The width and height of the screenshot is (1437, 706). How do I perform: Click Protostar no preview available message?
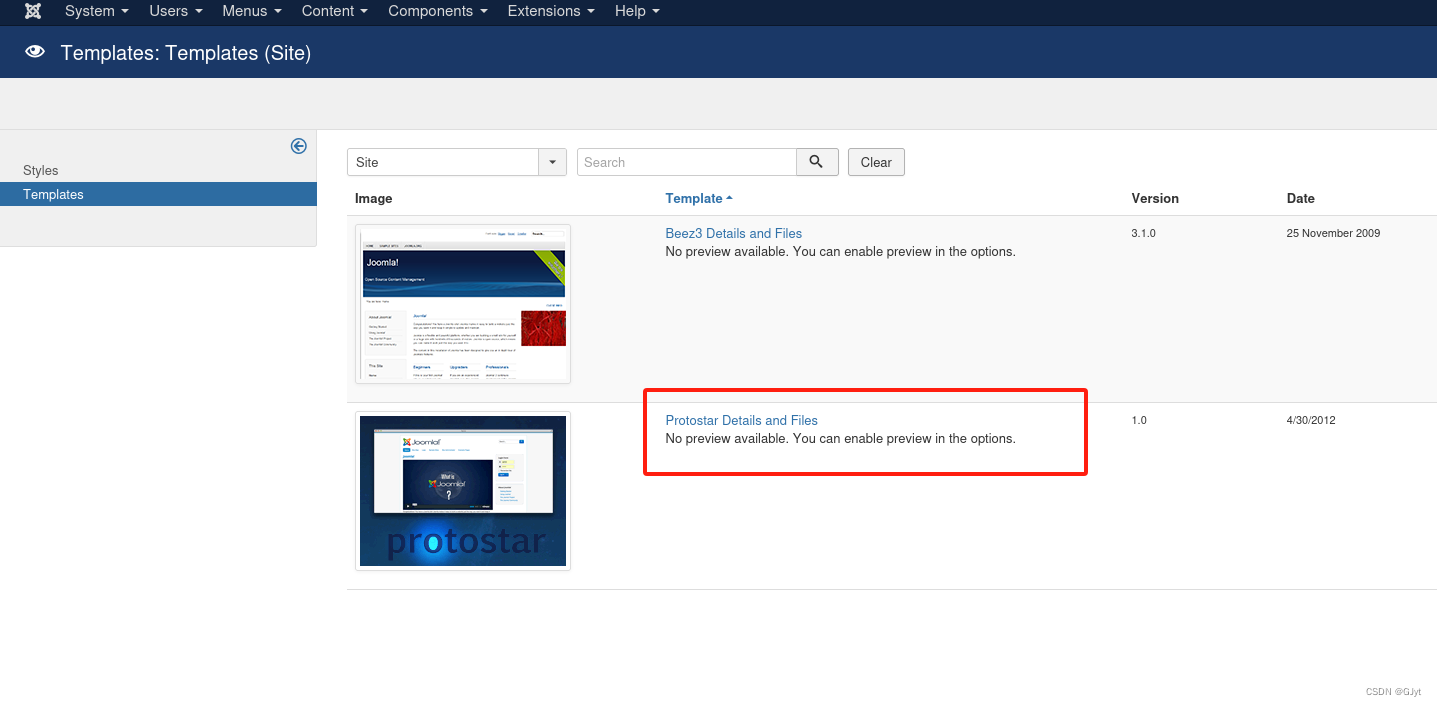click(841, 438)
